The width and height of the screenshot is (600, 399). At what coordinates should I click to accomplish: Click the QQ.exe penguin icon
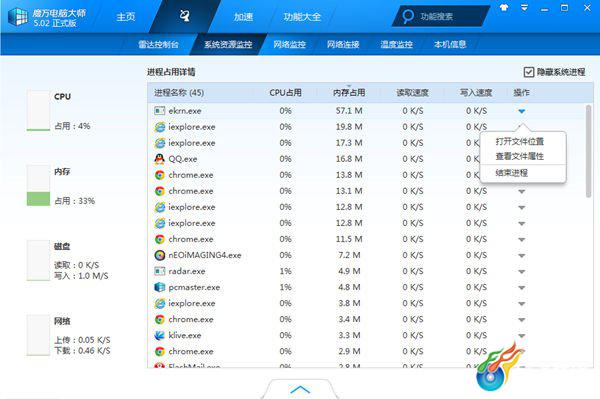click(x=159, y=159)
